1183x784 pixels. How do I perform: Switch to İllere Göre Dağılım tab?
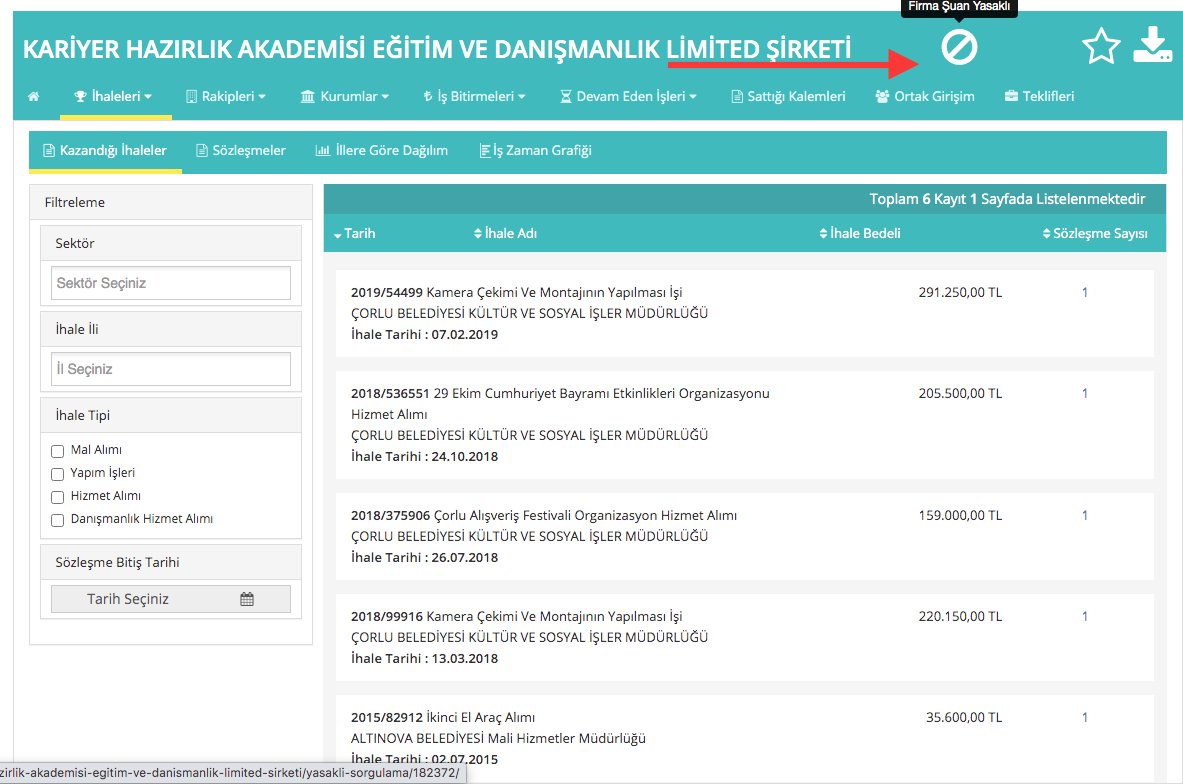[381, 151]
